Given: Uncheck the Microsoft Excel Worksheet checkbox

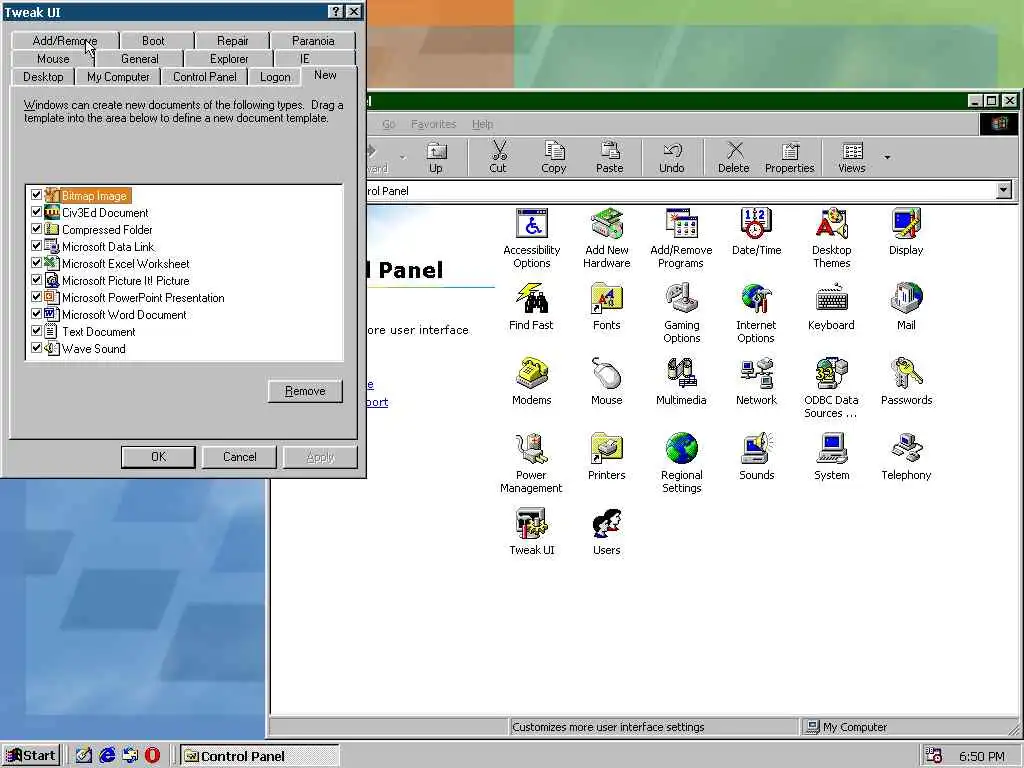Looking at the screenshot, I should (37, 263).
